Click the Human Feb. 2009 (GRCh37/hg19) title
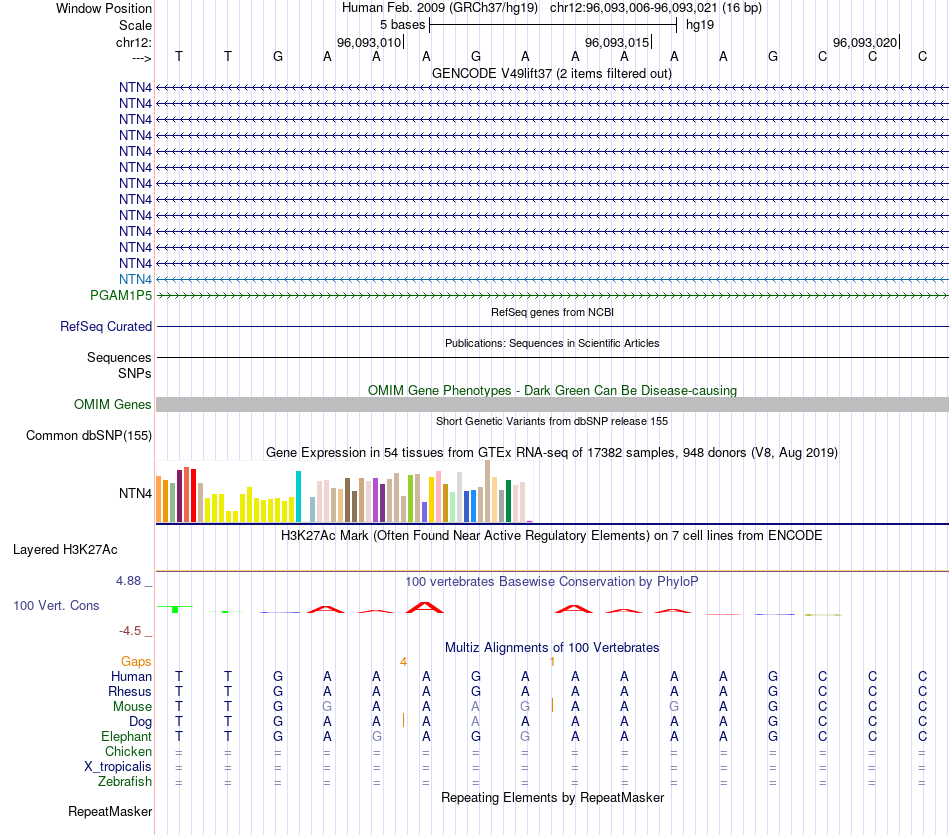This screenshot has height=835, width=950. click(440, 8)
